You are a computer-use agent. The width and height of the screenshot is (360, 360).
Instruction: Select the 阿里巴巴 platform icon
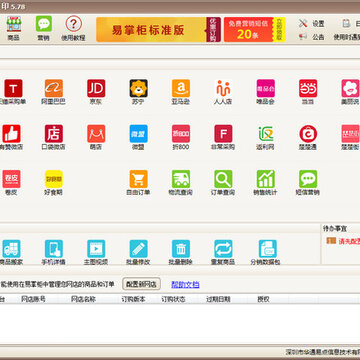(x=54, y=88)
